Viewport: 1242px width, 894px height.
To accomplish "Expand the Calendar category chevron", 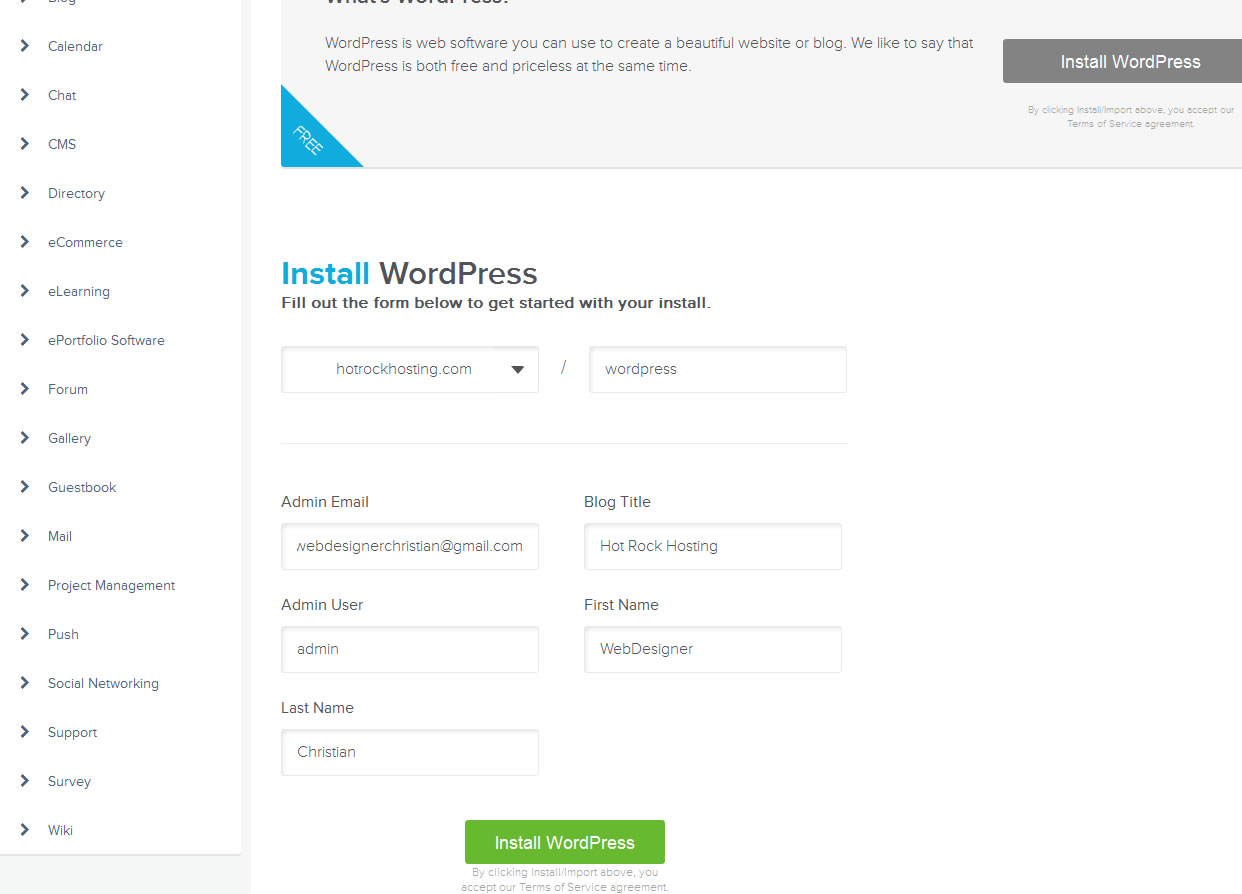I will (24, 46).
